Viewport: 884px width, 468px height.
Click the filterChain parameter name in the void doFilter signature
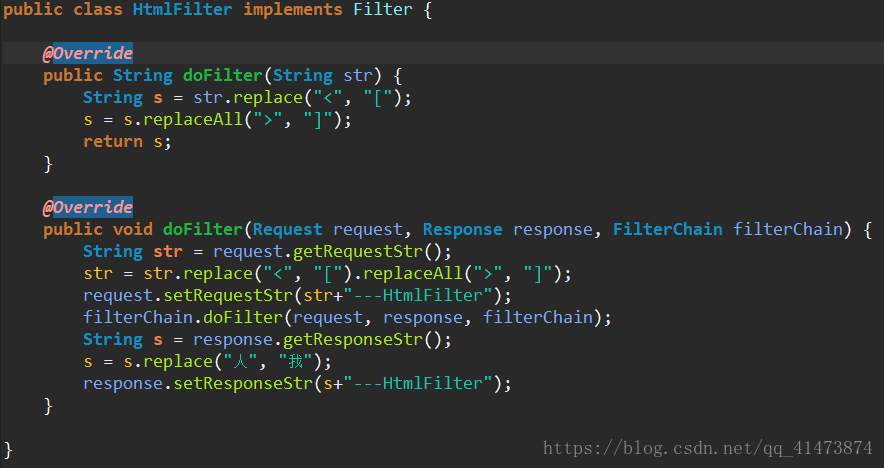[788, 229]
